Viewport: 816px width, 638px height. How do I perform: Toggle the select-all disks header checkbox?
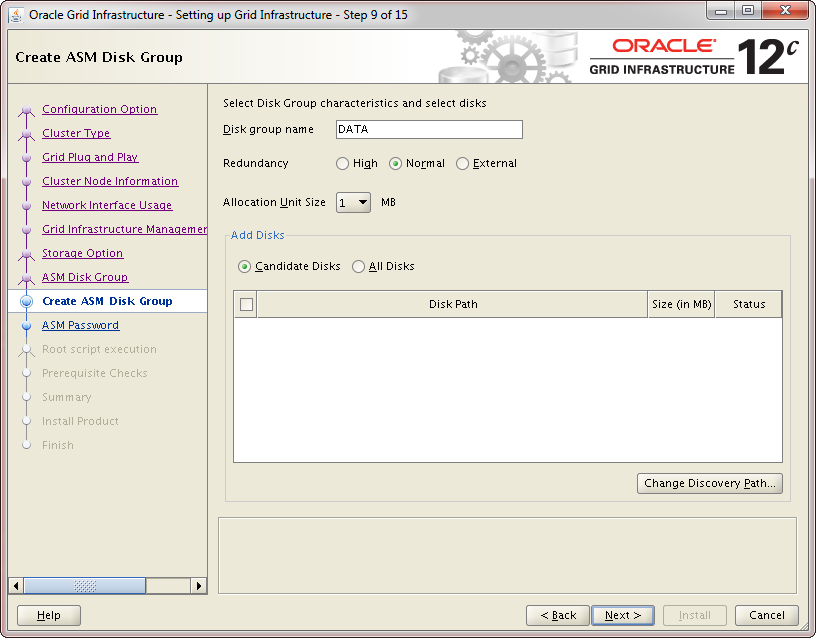(246, 305)
